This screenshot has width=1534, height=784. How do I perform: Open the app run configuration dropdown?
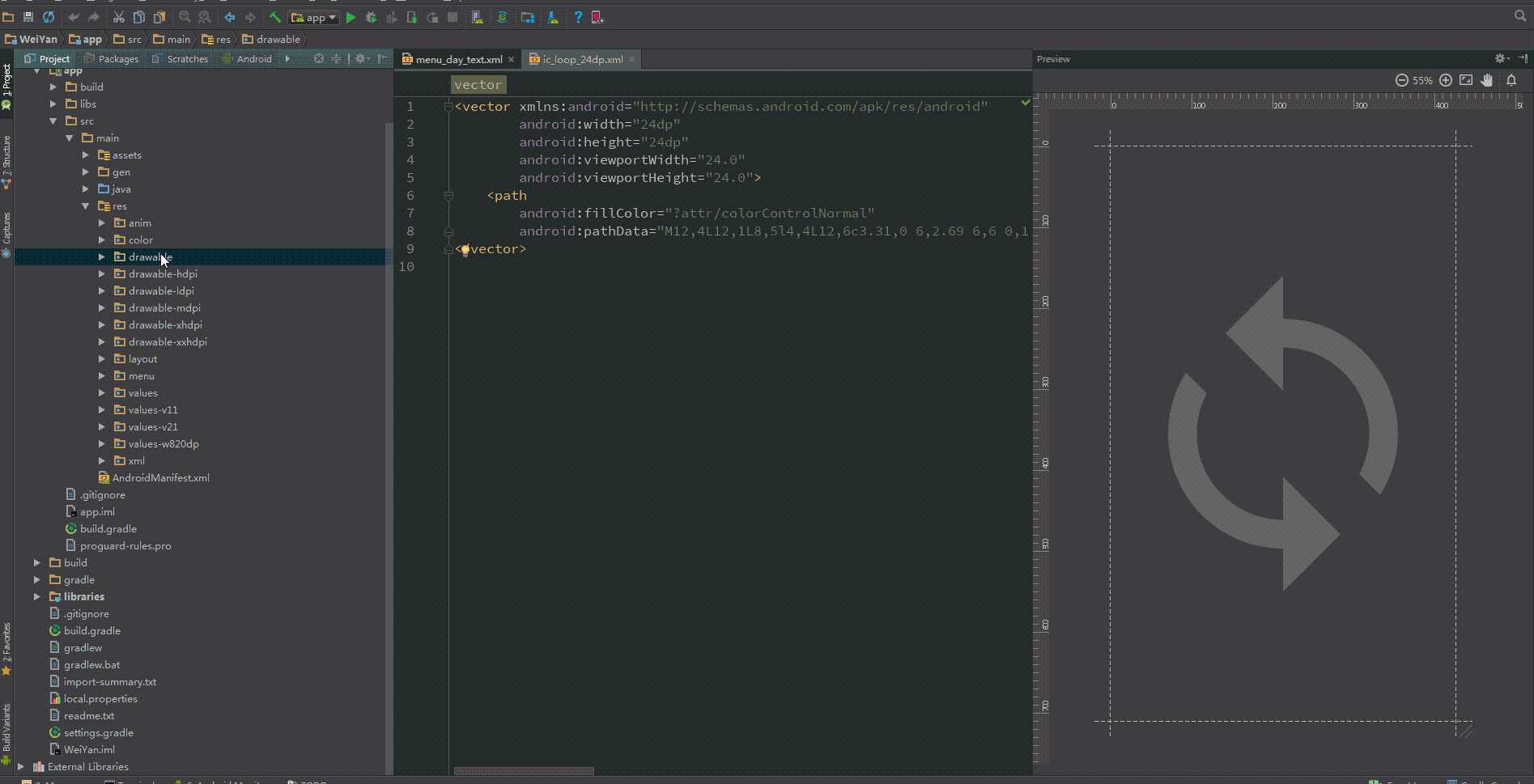[x=314, y=17]
